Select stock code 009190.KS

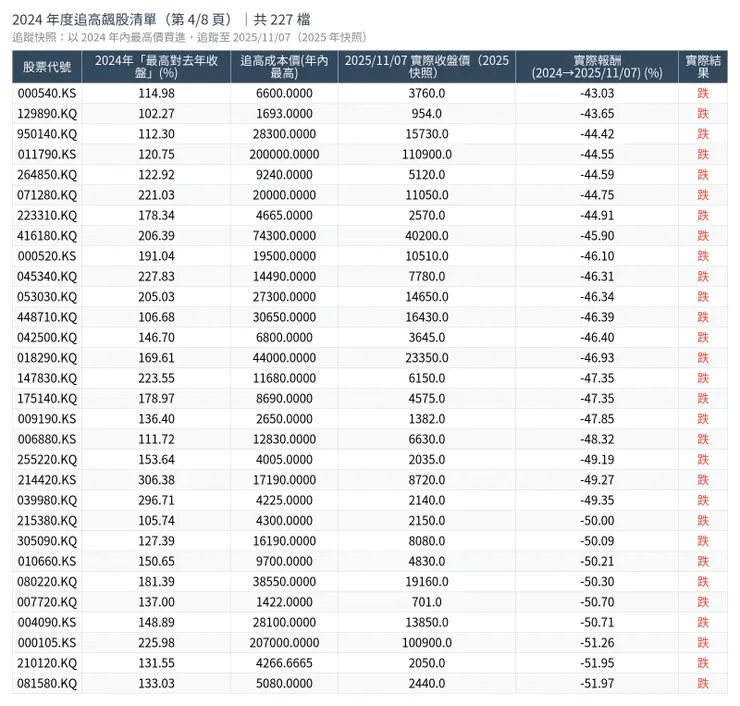(47, 419)
